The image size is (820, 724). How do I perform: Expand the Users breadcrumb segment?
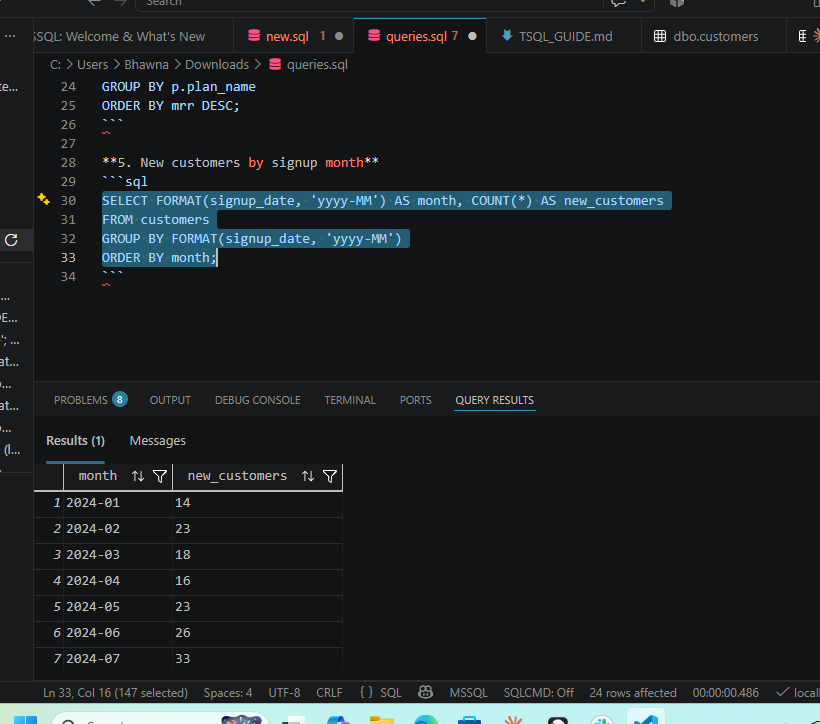pyautogui.click(x=93, y=64)
